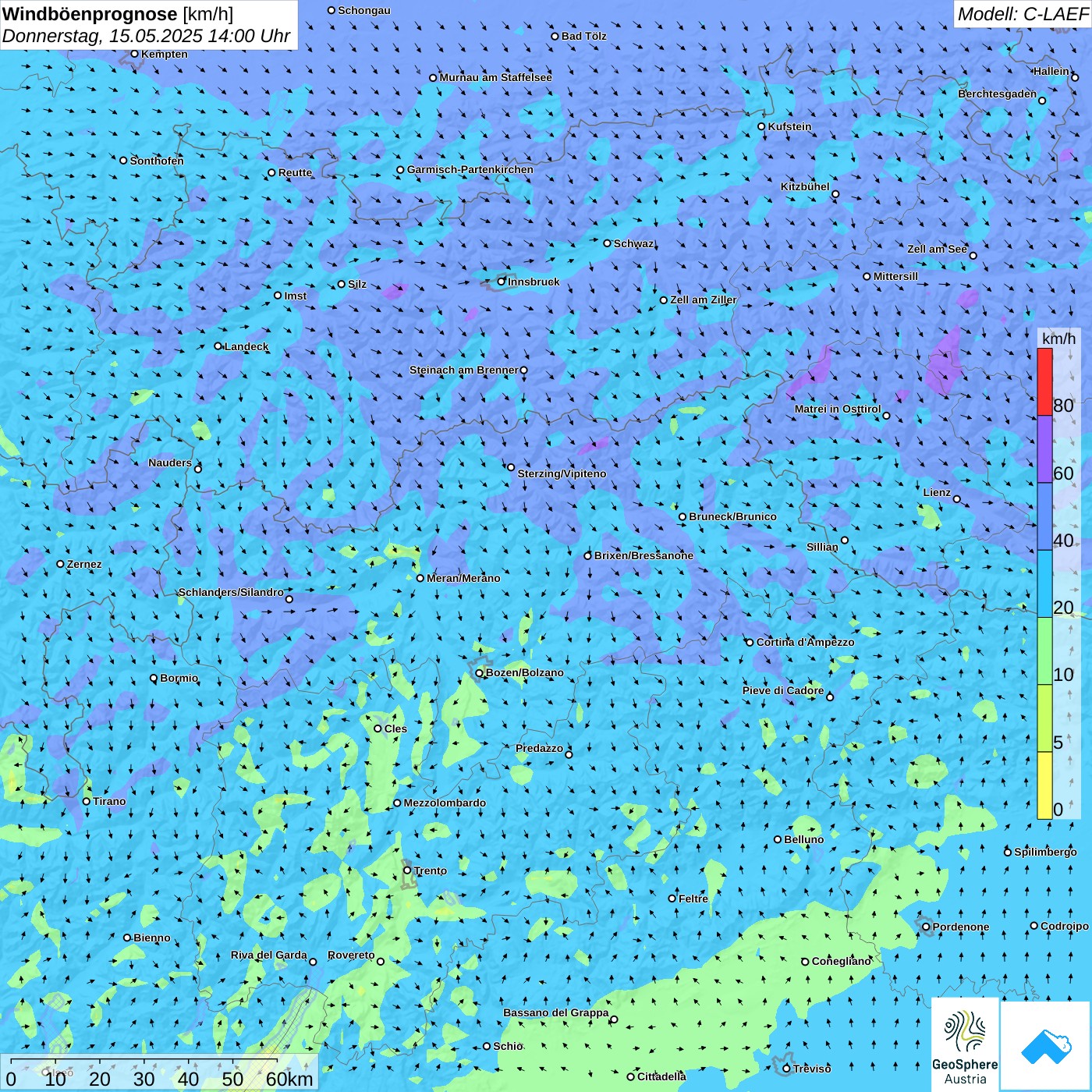Click the 'Riva del Garda' label
The image size is (1092, 1092).
coord(269,955)
